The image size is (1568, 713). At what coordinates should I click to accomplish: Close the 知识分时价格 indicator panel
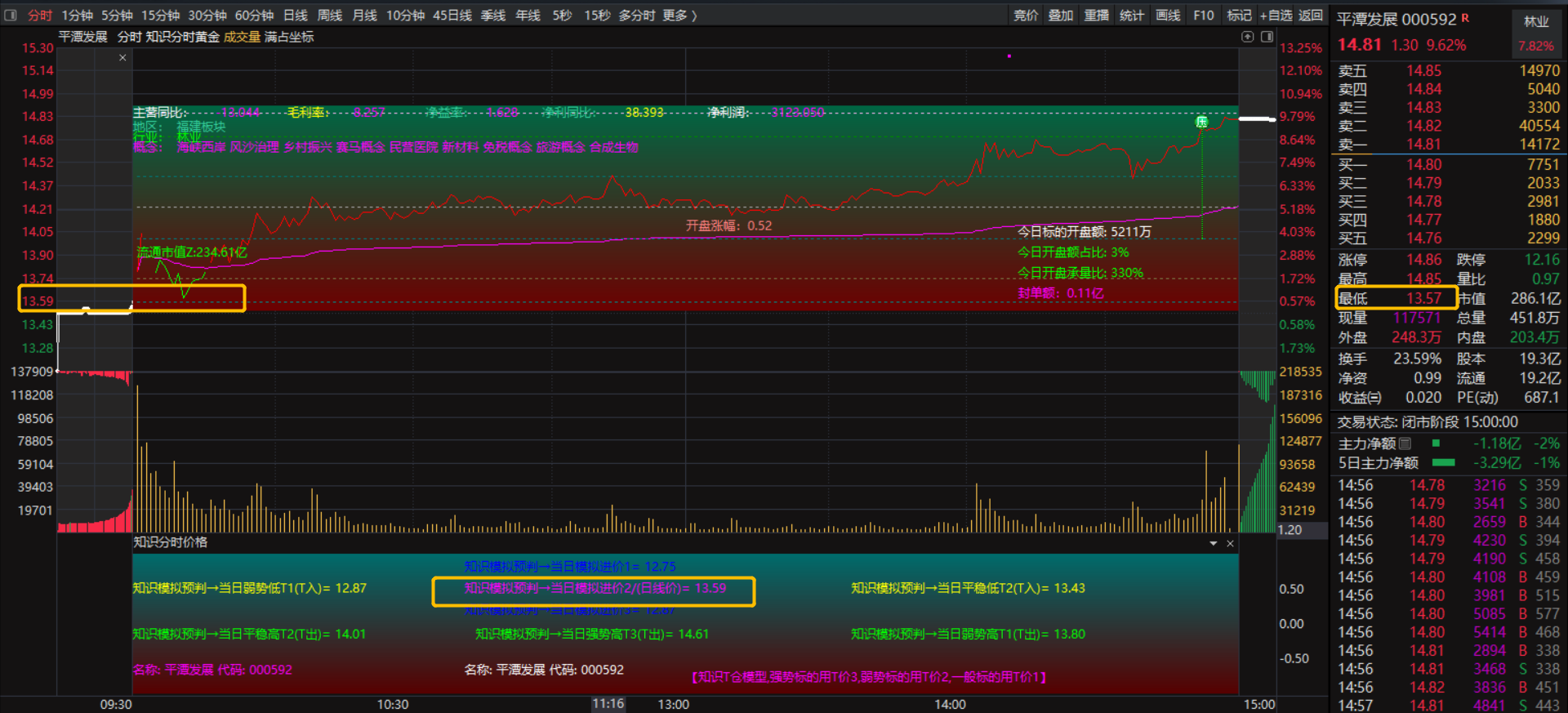(1230, 543)
